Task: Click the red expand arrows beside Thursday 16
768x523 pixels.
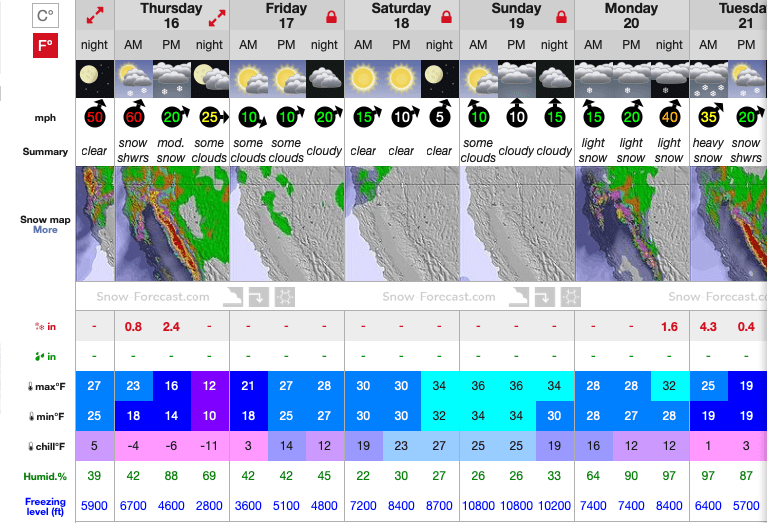Action: 216,18
